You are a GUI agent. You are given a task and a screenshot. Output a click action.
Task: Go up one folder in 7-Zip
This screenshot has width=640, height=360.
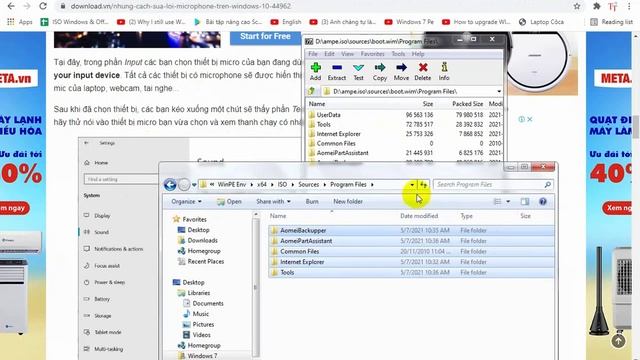point(312,91)
